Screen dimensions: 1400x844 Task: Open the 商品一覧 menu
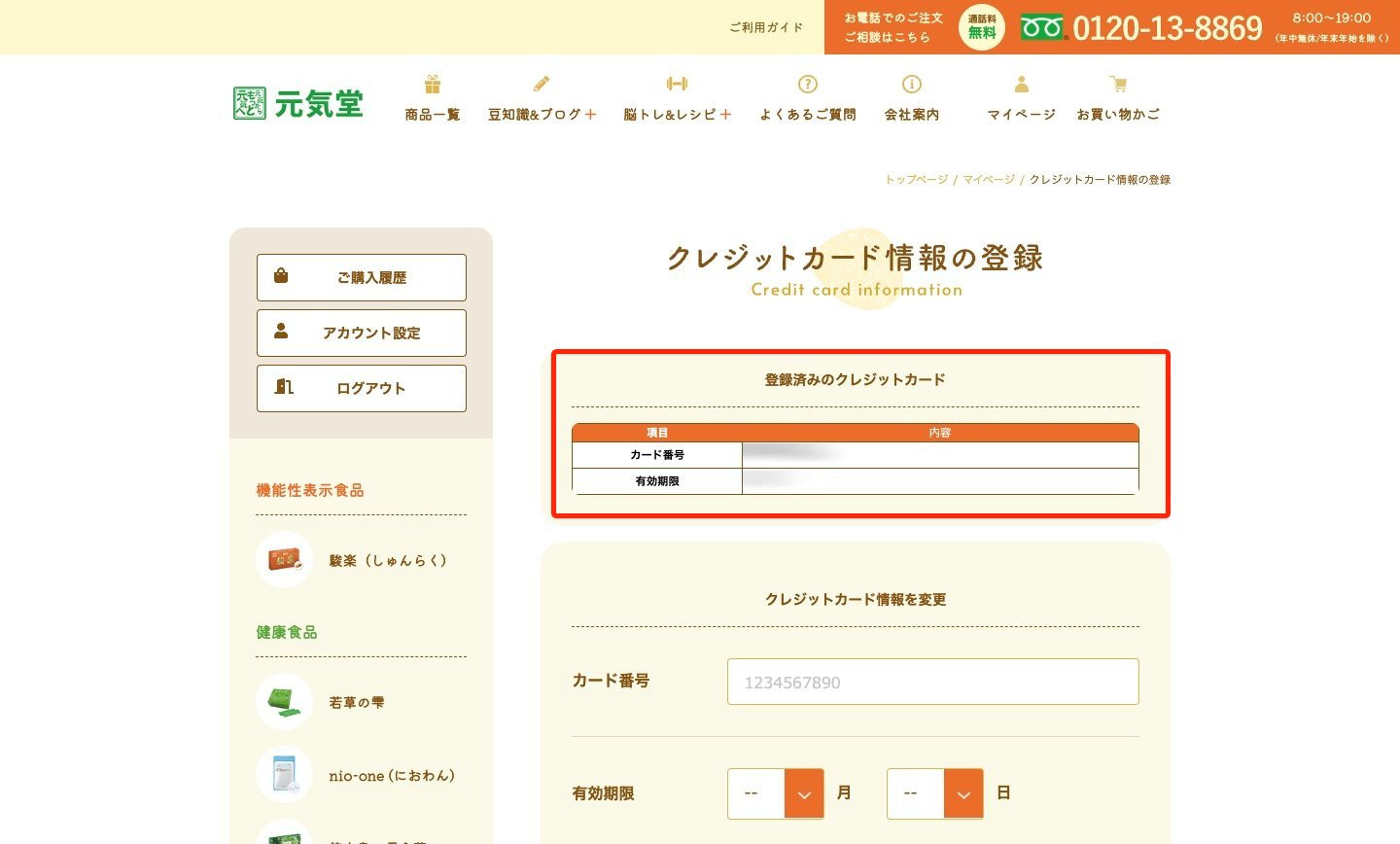click(x=433, y=115)
